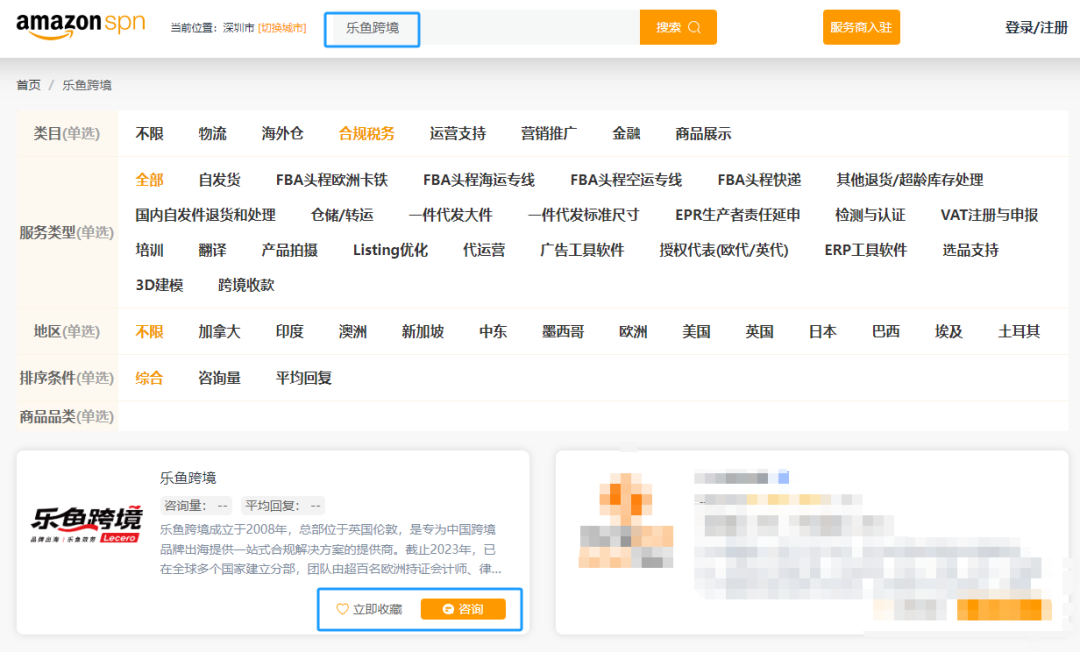The image size is (1080, 652).
Task: Choose Listing优化 service type
Action: (x=390, y=250)
